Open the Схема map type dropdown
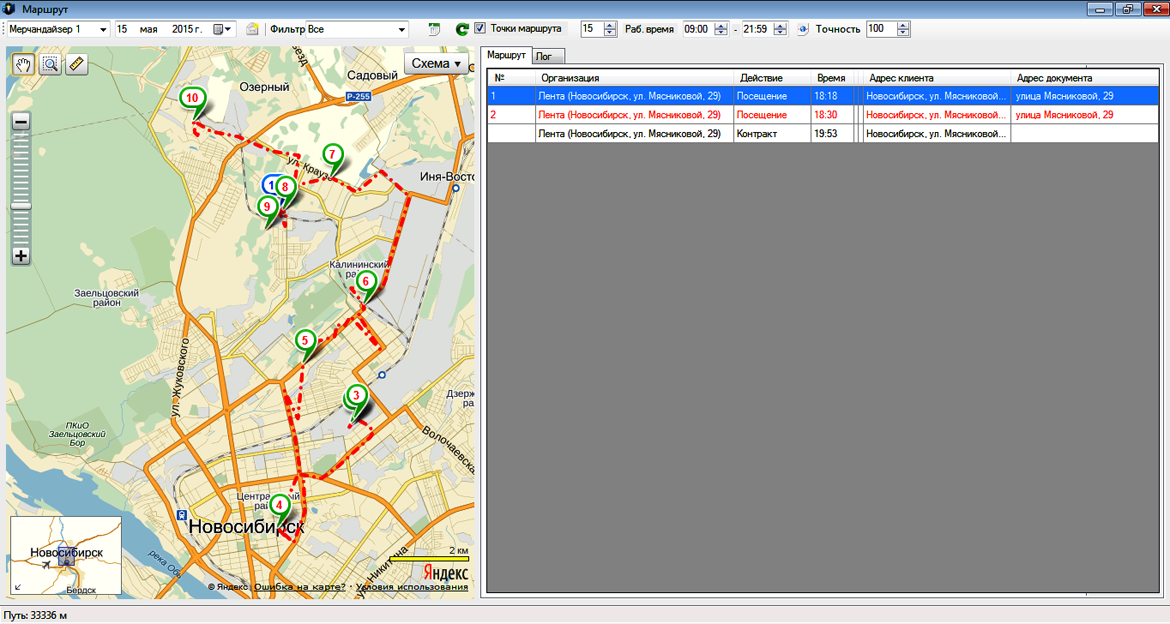This screenshot has height=624, width=1170. [437, 64]
